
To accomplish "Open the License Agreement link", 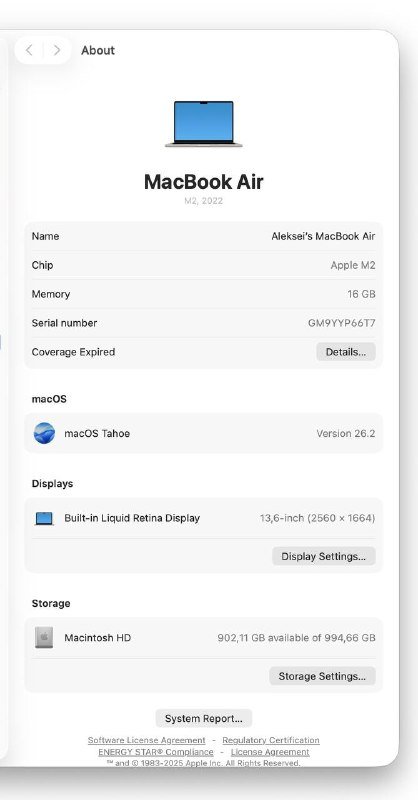I will pyautogui.click(x=270, y=752).
